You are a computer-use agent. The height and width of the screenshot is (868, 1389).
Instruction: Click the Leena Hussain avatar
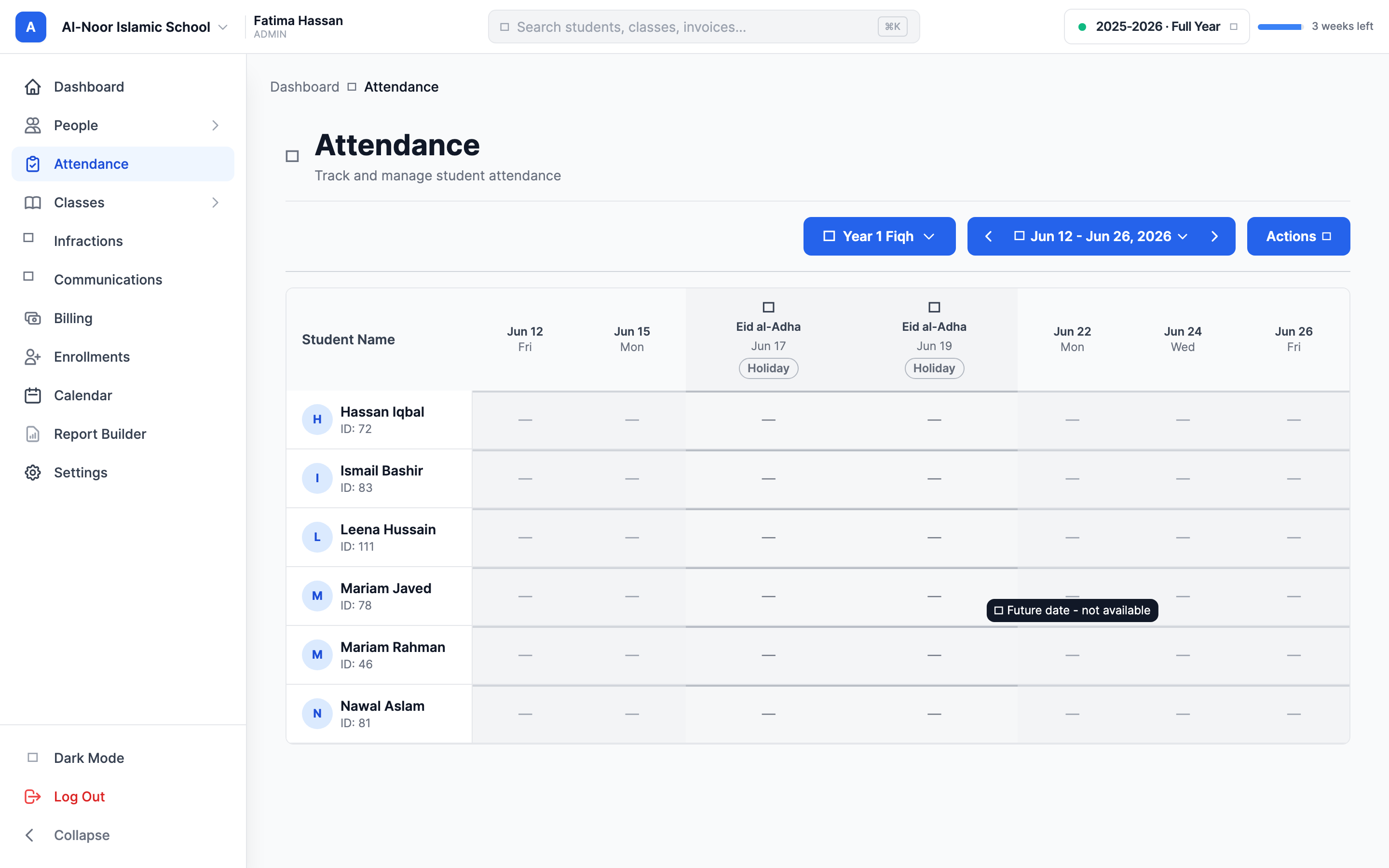click(x=317, y=537)
